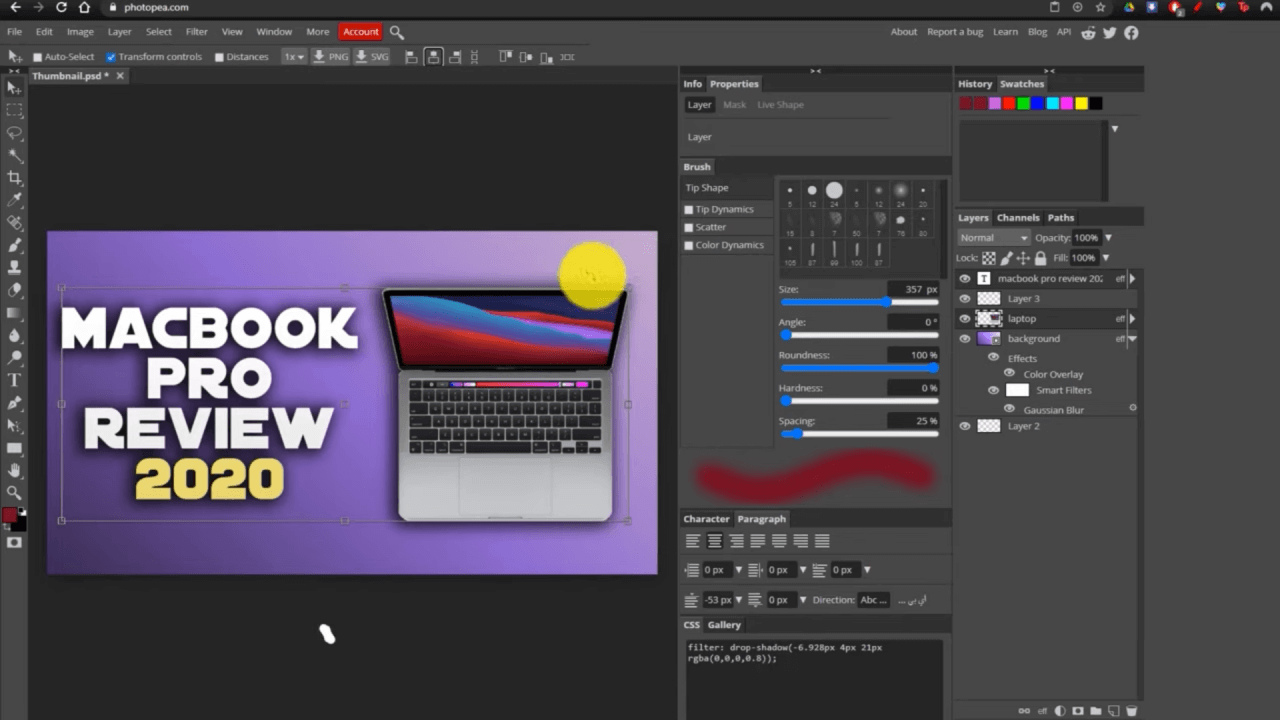Select the Blur tool droplet icon
Viewport: 1280px width, 720px height.
click(15, 335)
